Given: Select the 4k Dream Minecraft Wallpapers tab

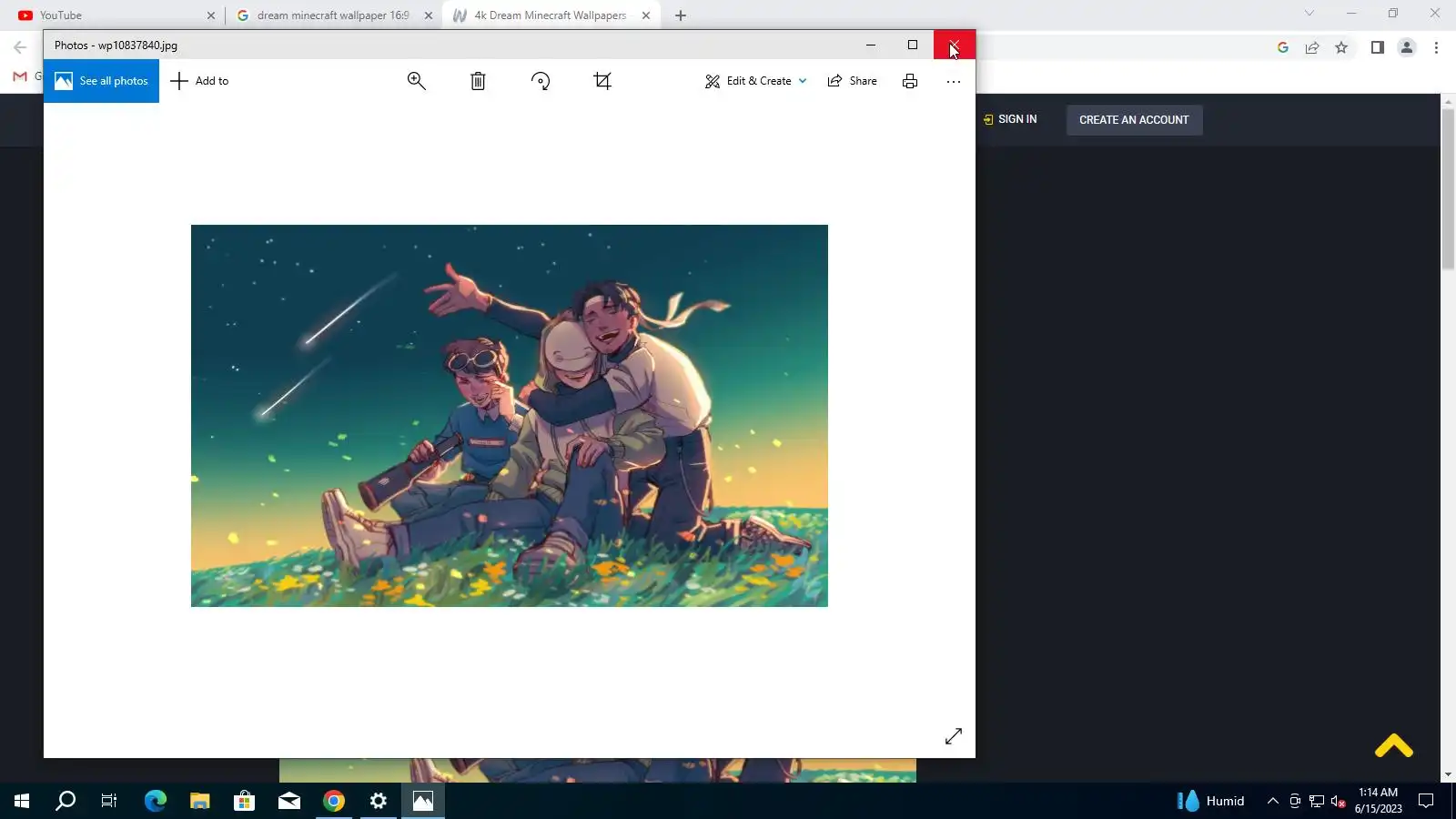Looking at the screenshot, I should (x=551, y=15).
